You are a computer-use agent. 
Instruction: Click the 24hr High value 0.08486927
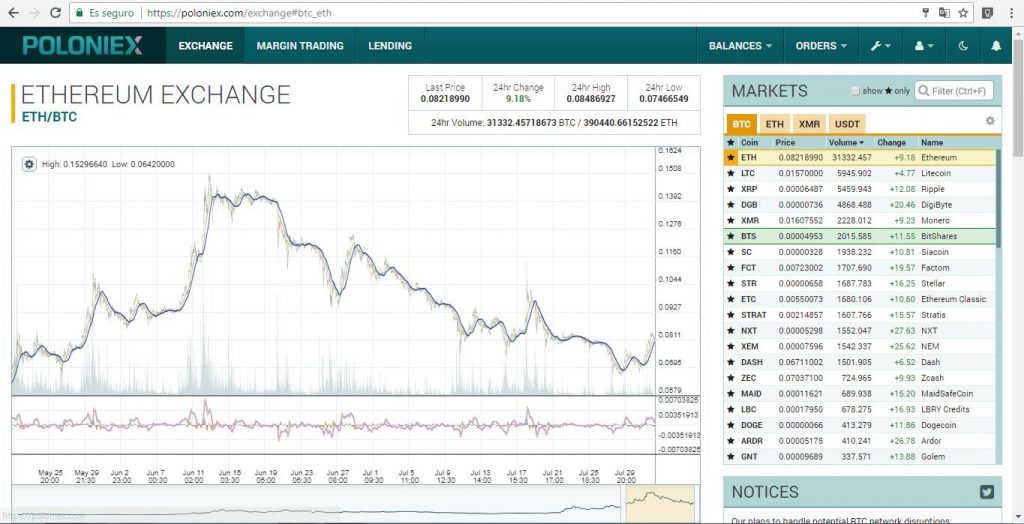coord(591,99)
